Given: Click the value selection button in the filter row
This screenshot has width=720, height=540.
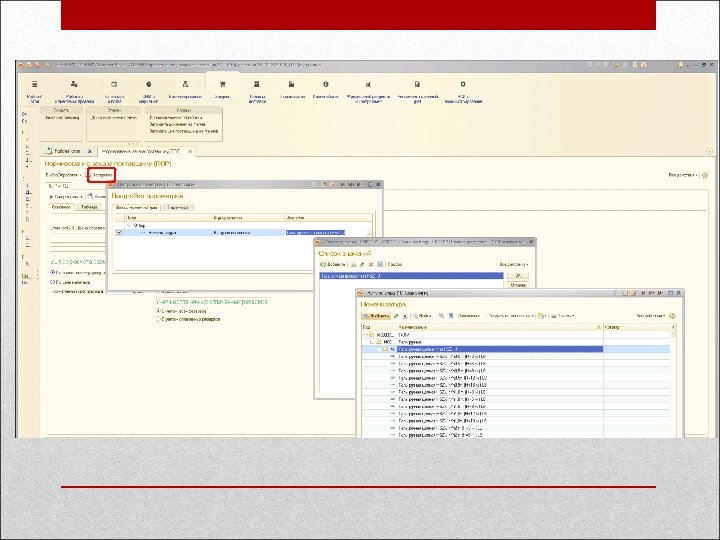Looking at the screenshot, I should [369, 233].
